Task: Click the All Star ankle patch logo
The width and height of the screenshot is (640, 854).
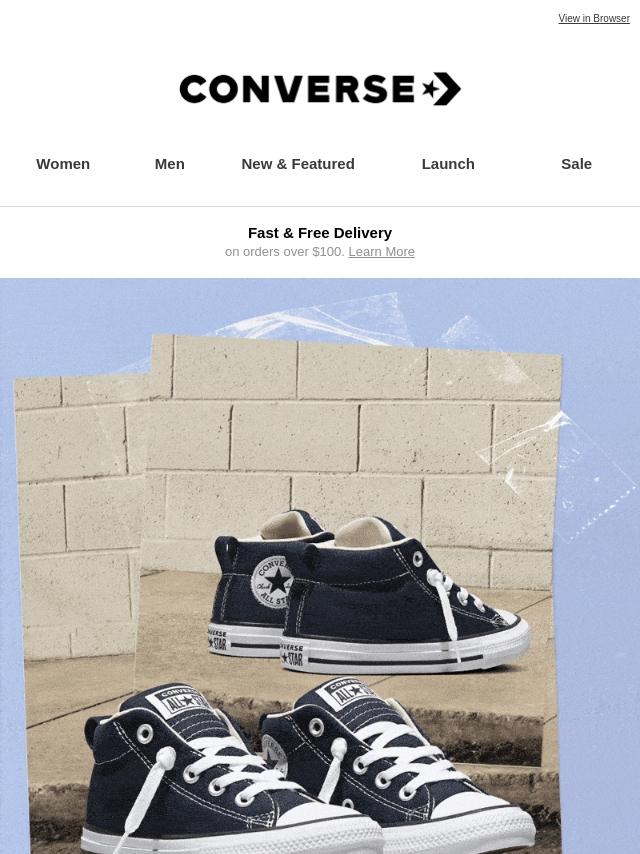Action: (x=272, y=582)
